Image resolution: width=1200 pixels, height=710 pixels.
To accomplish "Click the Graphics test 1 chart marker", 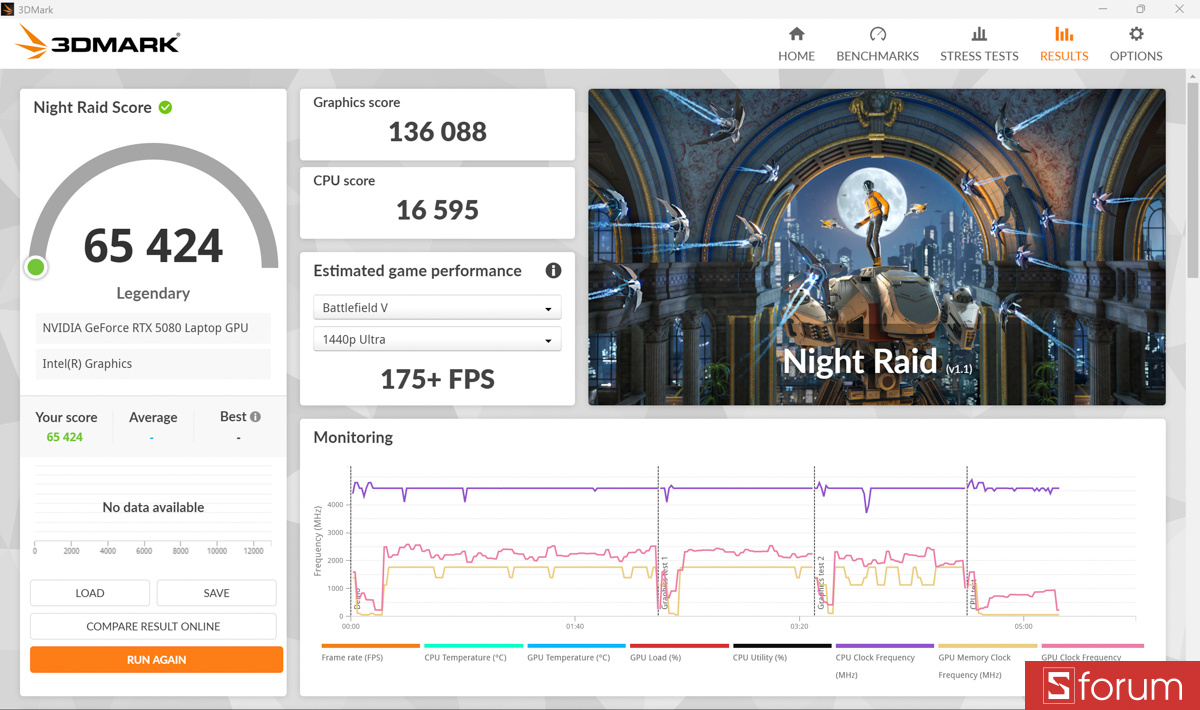I will 664,583.
